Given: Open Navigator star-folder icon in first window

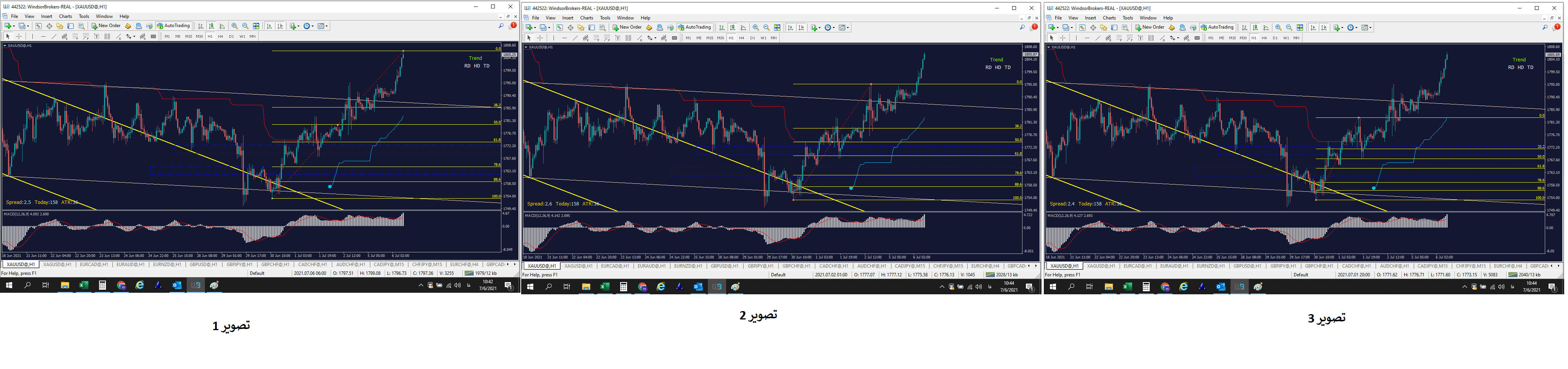Looking at the screenshot, I should coord(60,26).
